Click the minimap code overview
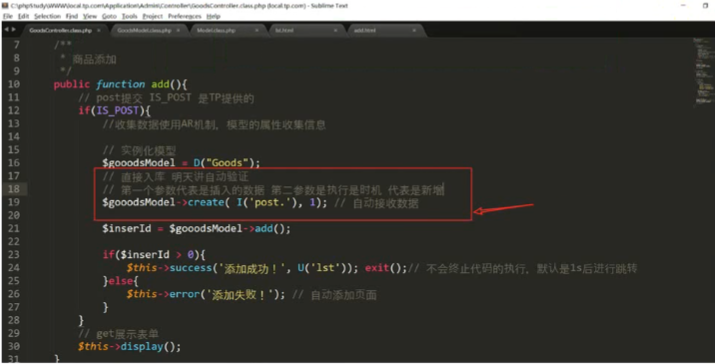The width and height of the screenshot is (715, 364). point(703,72)
